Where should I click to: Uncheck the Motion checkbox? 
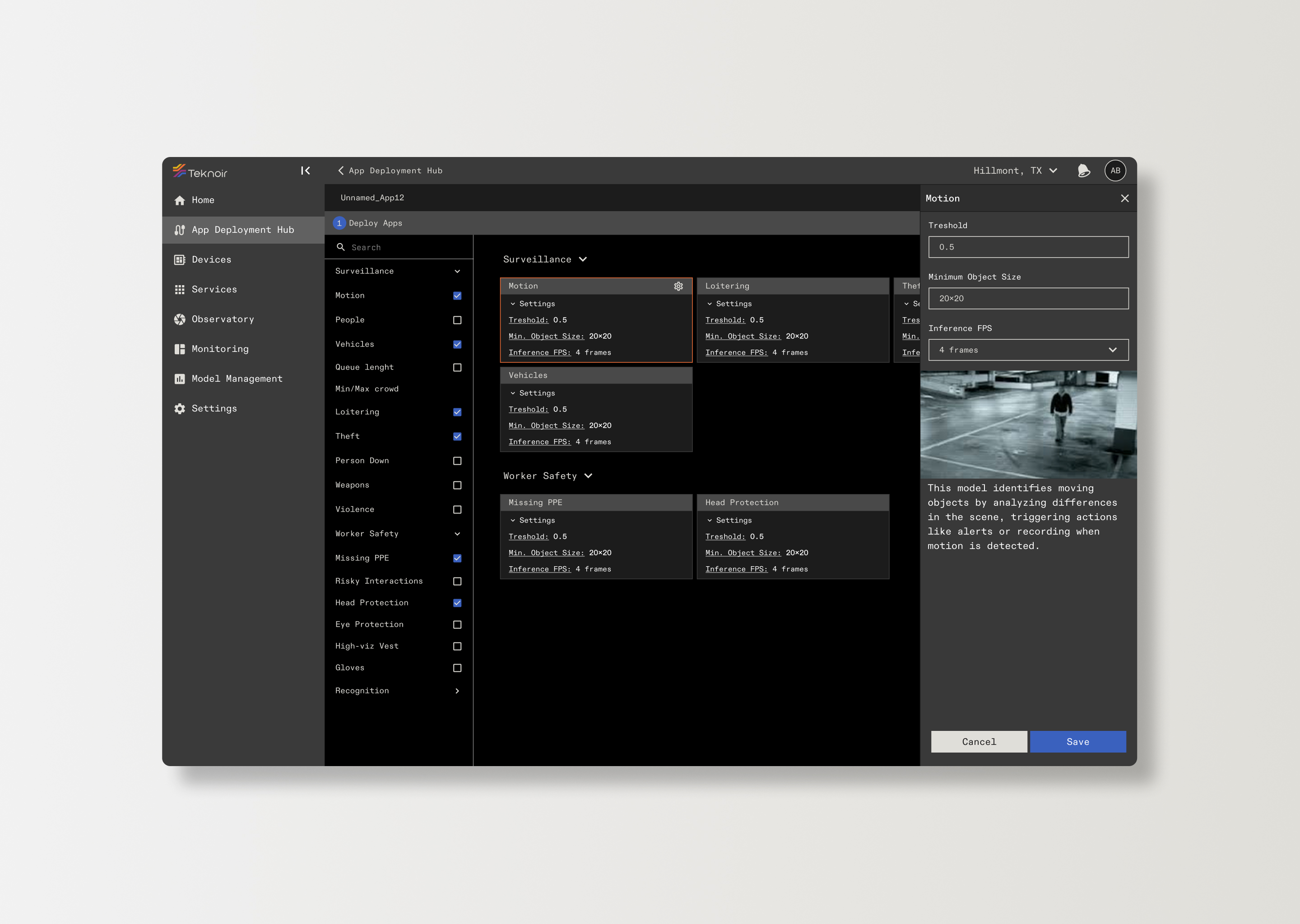click(x=457, y=296)
